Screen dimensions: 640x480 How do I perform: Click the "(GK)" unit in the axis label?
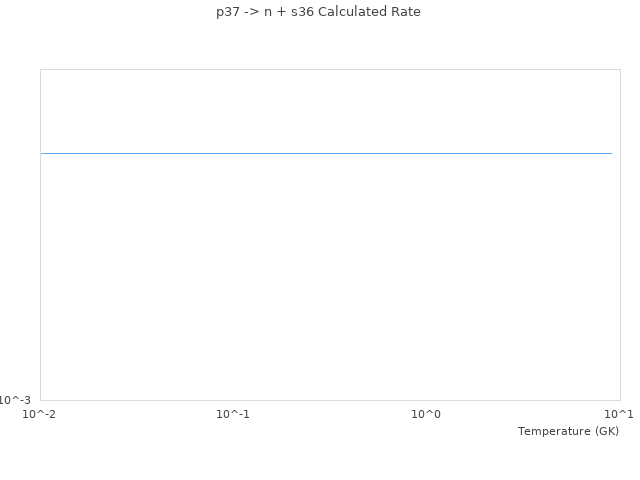[606, 431]
